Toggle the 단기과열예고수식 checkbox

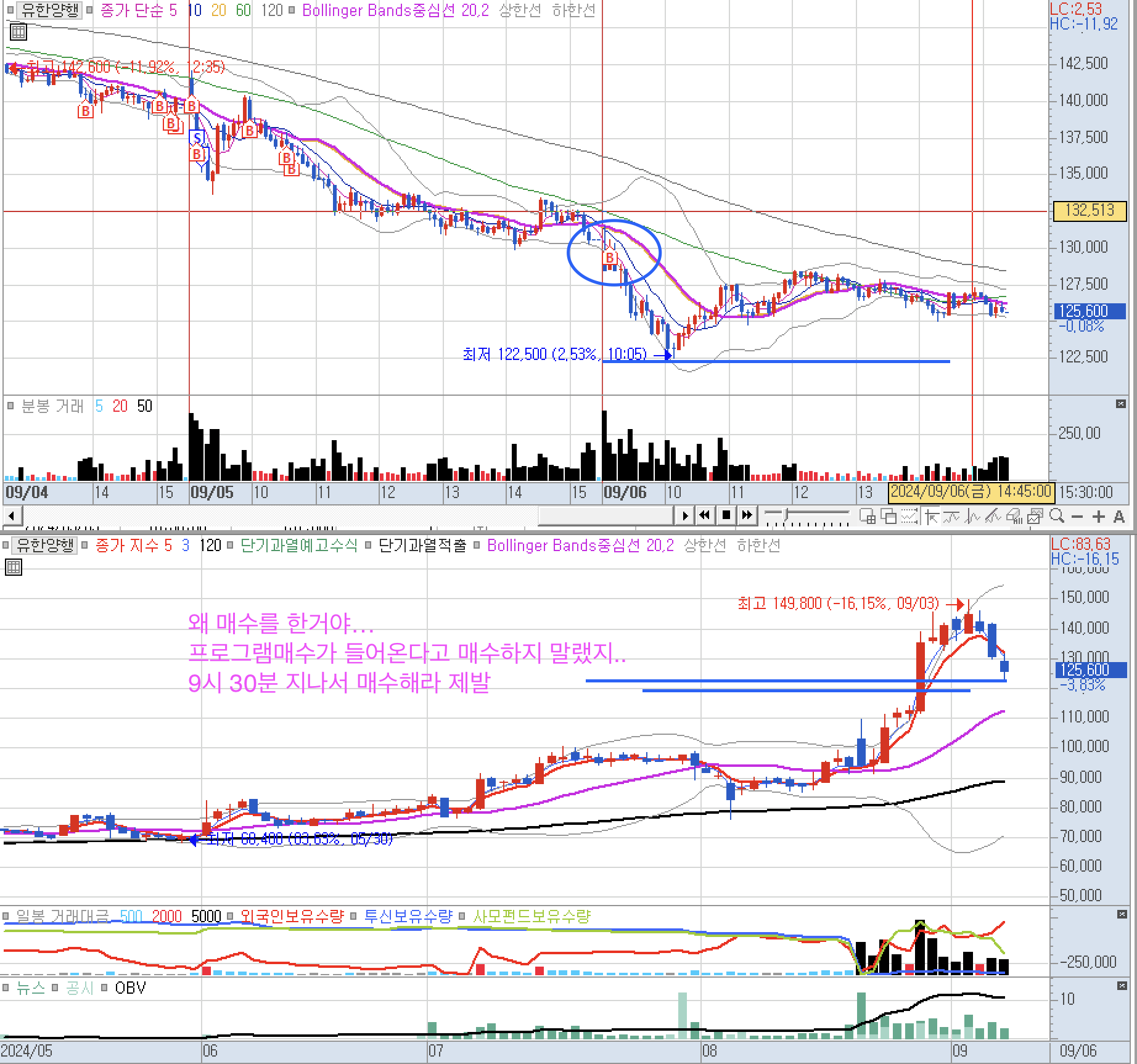pyautogui.click(x=230, y=546)
